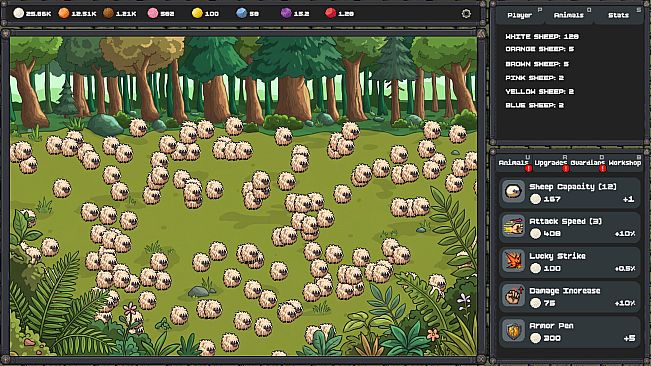Click the blue wool currency icon

[241, 13]
